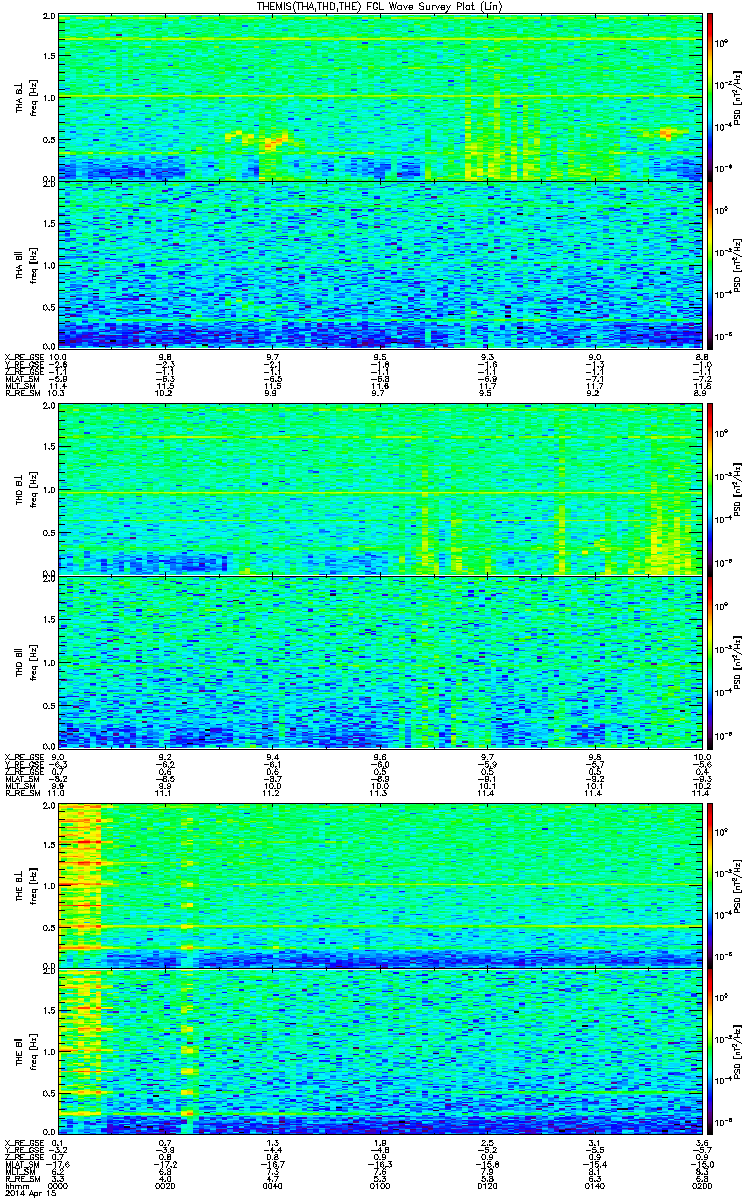Click the color bar beside THE B⊥ panel
The height and width of the screenshot is (1200, 750).
point(711,884)
